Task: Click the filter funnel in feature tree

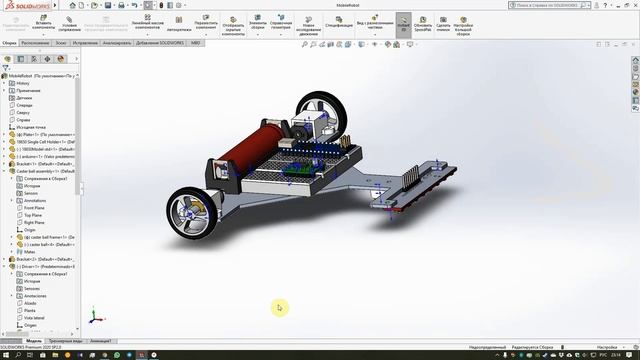Action: pyautogui.click(x=5, y=68)
